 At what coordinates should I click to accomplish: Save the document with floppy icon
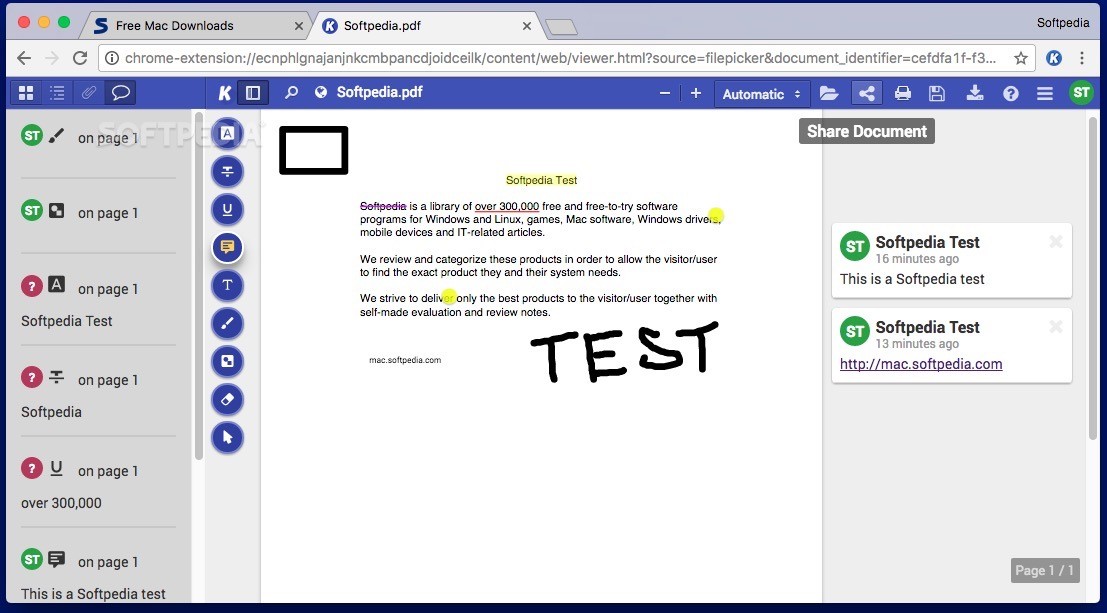tap(937, 93)
